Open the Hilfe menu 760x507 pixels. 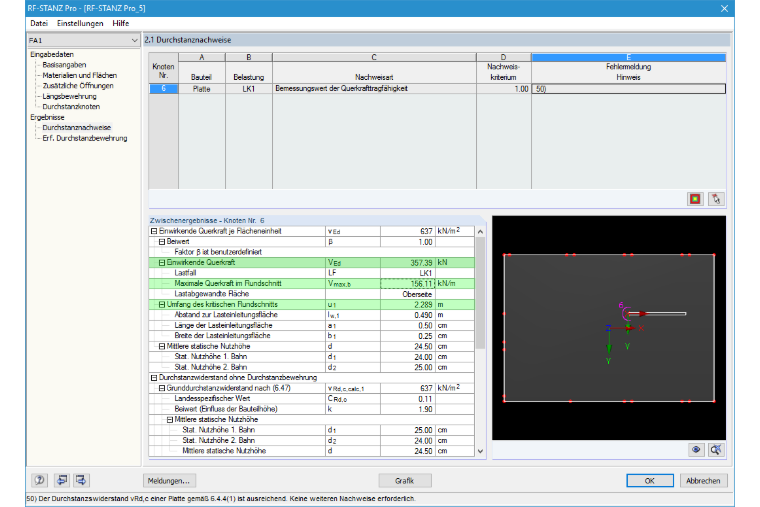click(121, 23)
